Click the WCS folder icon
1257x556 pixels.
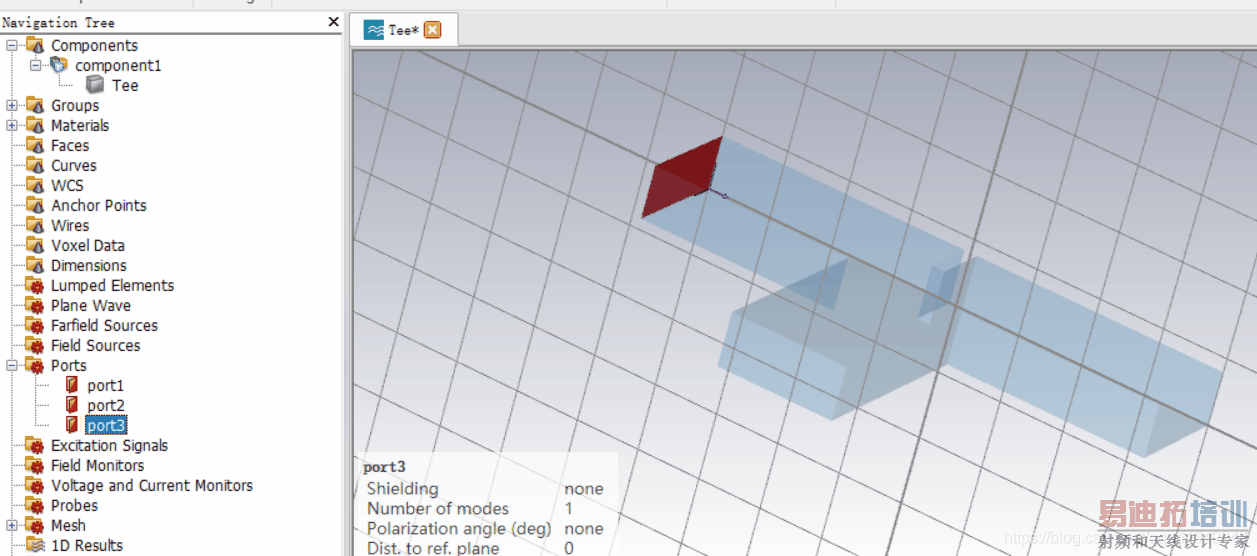(x=35, y=185)
